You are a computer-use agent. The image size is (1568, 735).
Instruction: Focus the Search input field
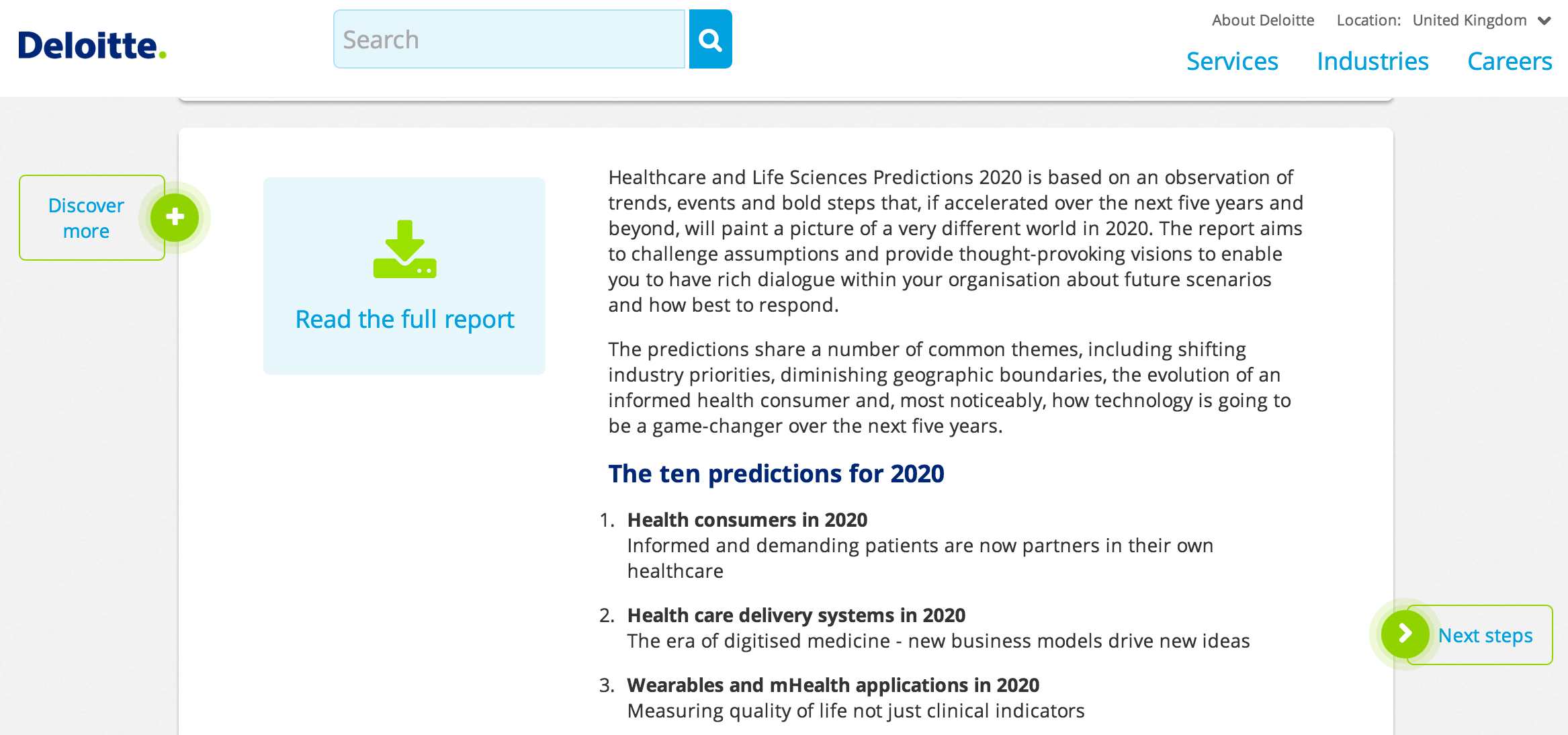tap(509, 39)
